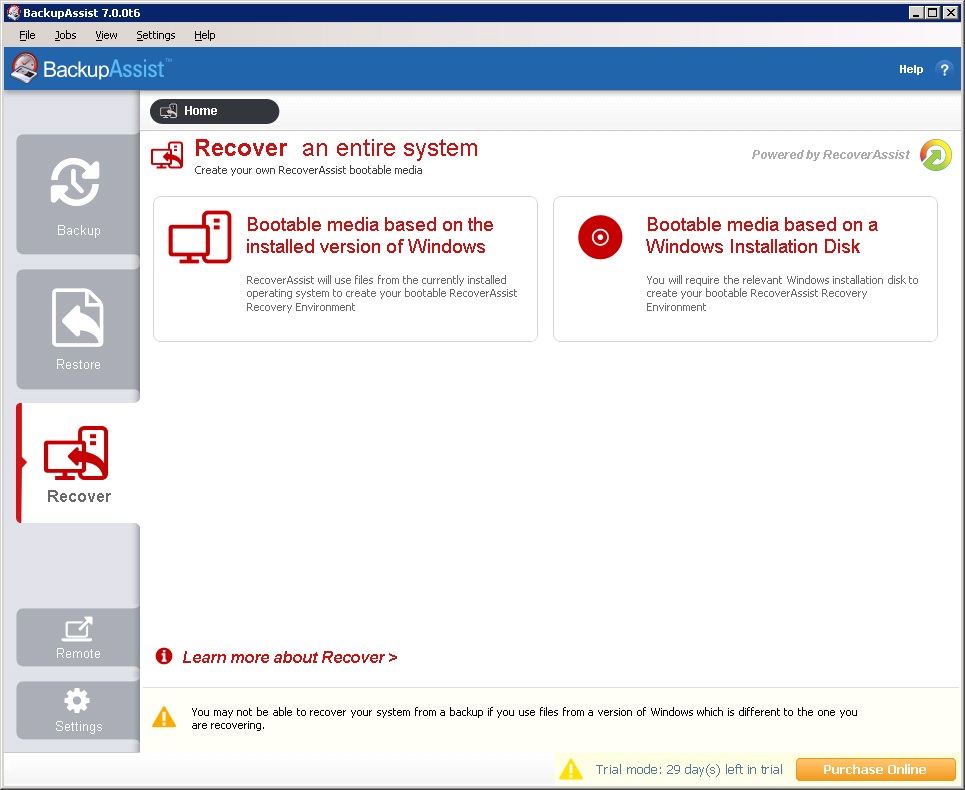Screen dimensions: 965x790
Task: Click the BackupAssist logo in header
Action: pos(90,69)
